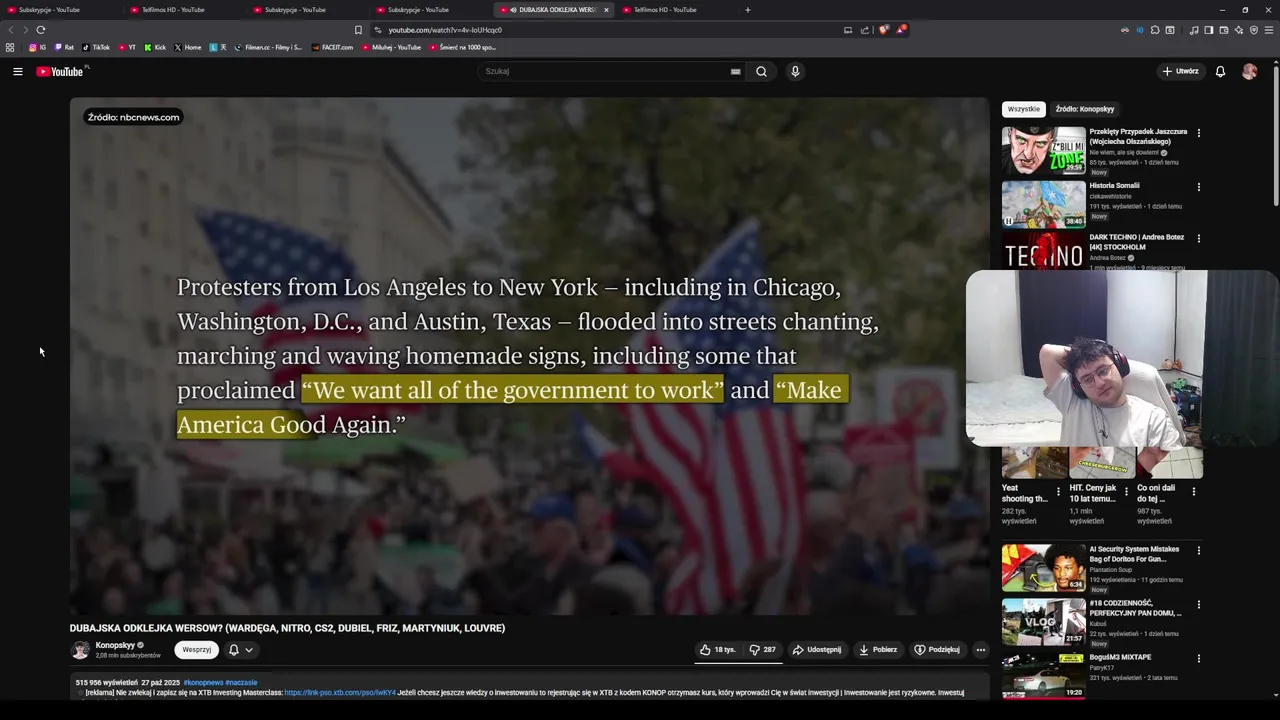Screen dimensions: 1280x720
Task: Close the DUBAJSKA ODKLEJKA WERSOW browser tab
Action: click(x=606, y=10)
